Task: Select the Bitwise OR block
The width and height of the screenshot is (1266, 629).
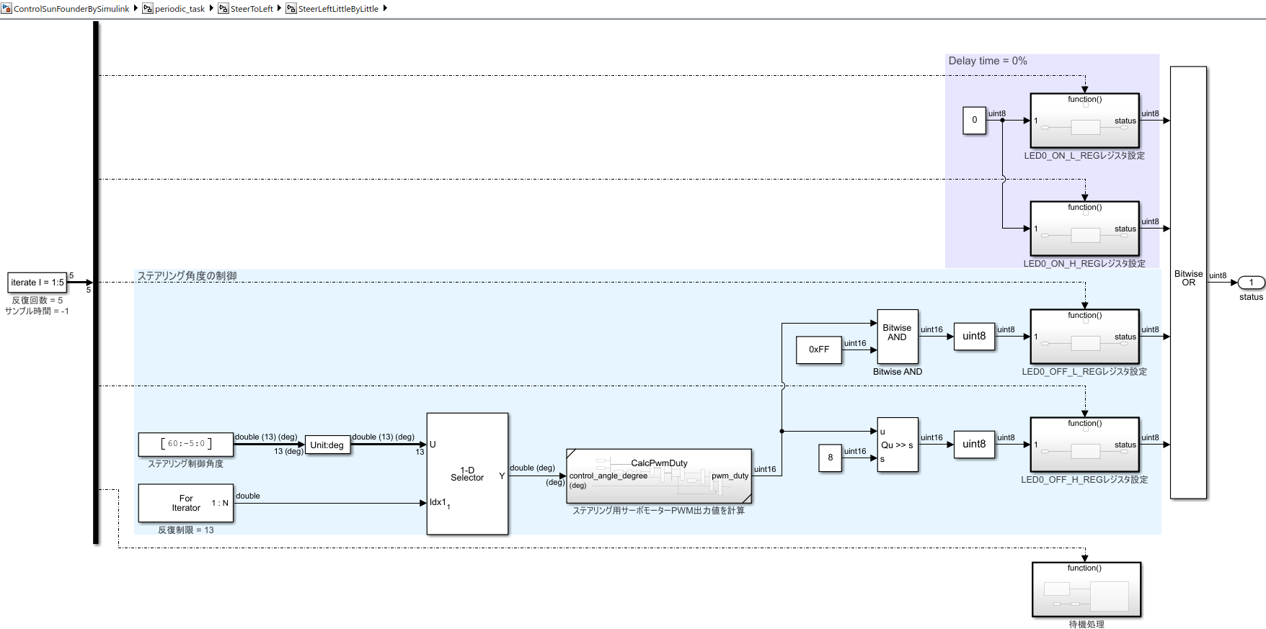Action: (x=1188, y=282)
